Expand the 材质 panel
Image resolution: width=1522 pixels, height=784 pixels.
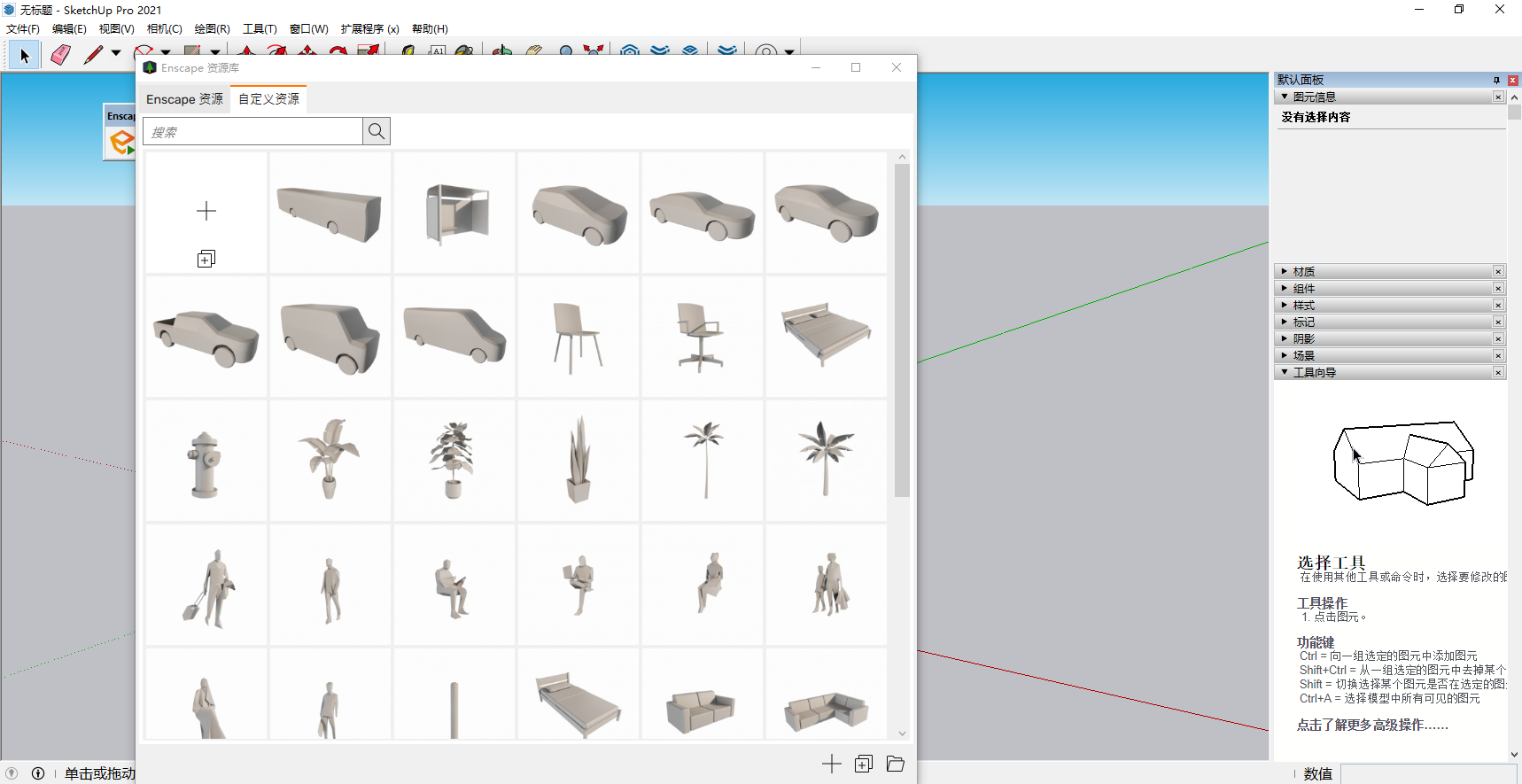(x=1303, y=272)
